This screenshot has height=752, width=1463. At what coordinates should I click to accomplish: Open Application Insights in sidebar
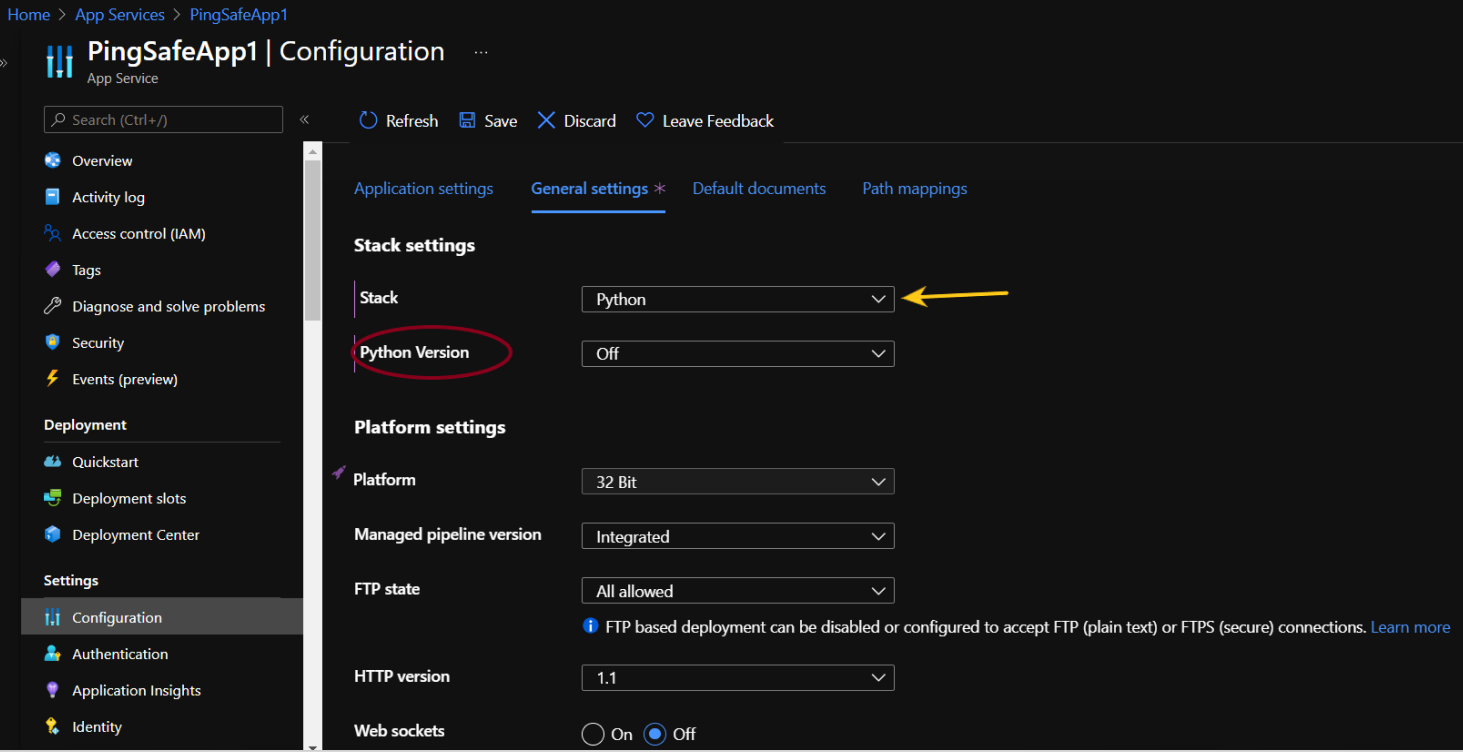point(136,691)
